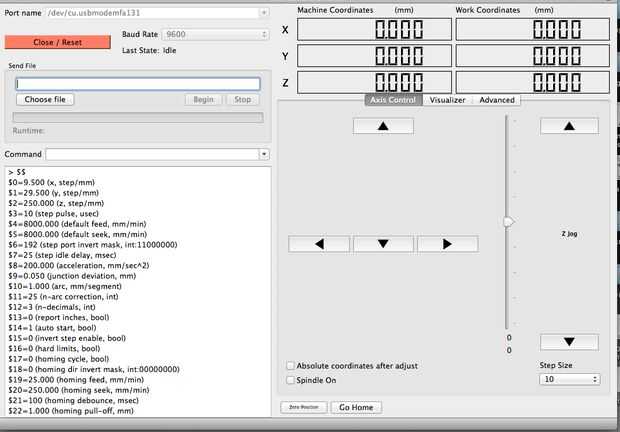This screenshot has width=620, height=432.
Task: Click the '$9=0.050 (junction deviation, mm)' line
Action: click(x=72, y=276)
